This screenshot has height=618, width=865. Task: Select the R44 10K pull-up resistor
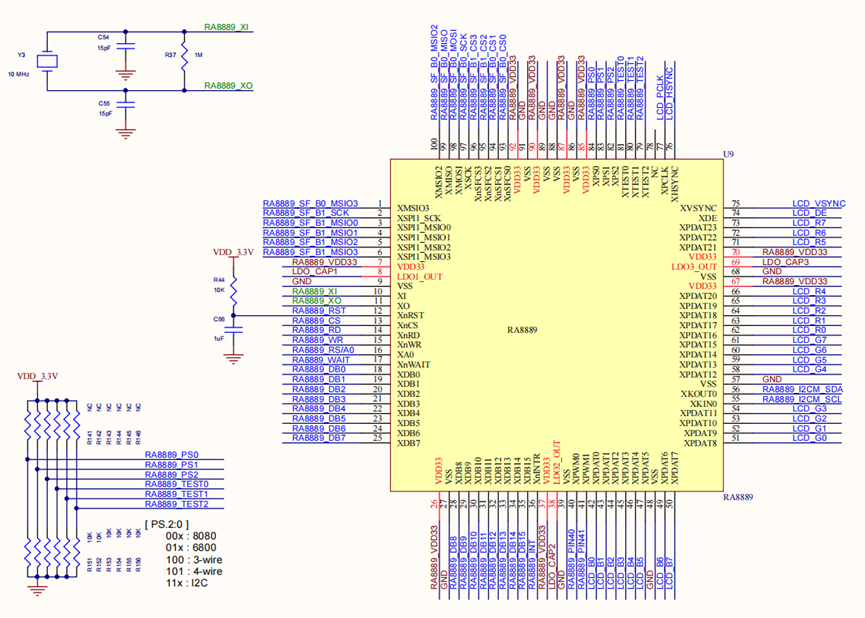coord(233,290)
